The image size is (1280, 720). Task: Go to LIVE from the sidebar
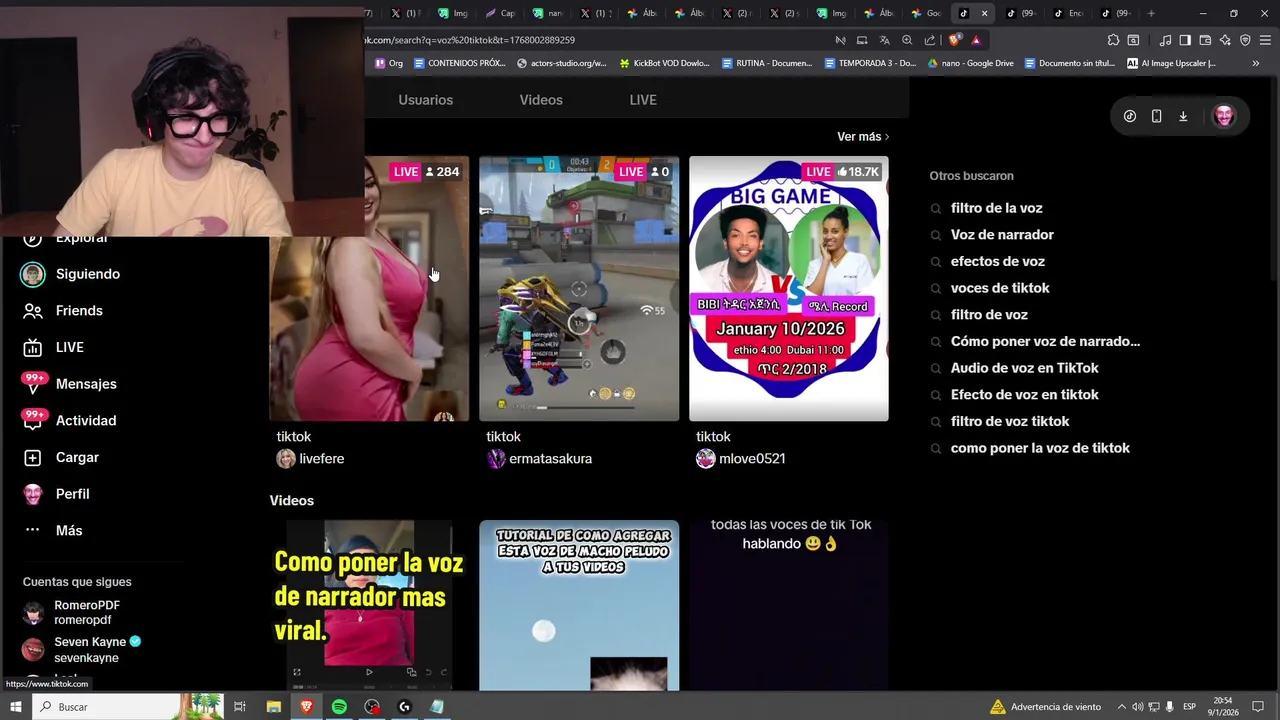pos(53,347)
